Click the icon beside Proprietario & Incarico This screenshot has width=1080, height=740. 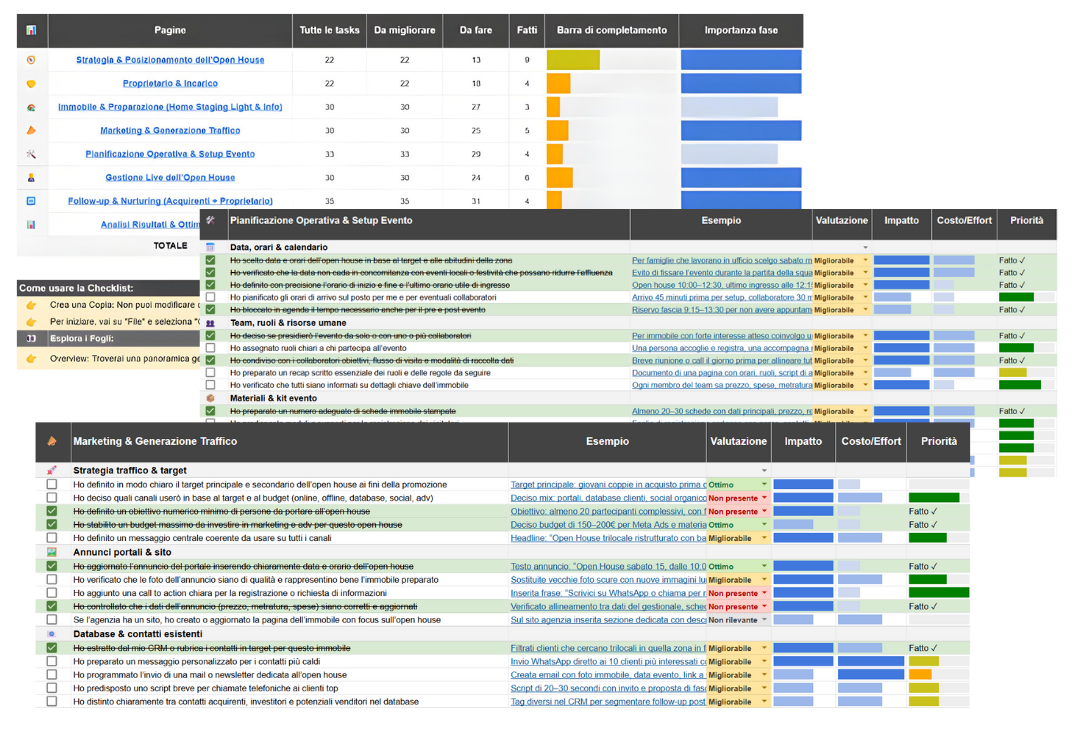[31, 84]
